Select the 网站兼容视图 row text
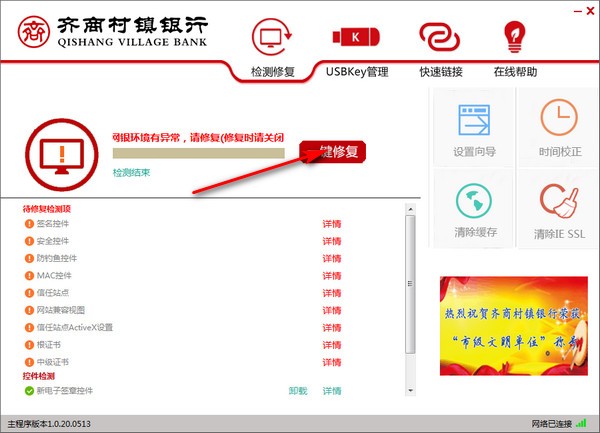 61,310
